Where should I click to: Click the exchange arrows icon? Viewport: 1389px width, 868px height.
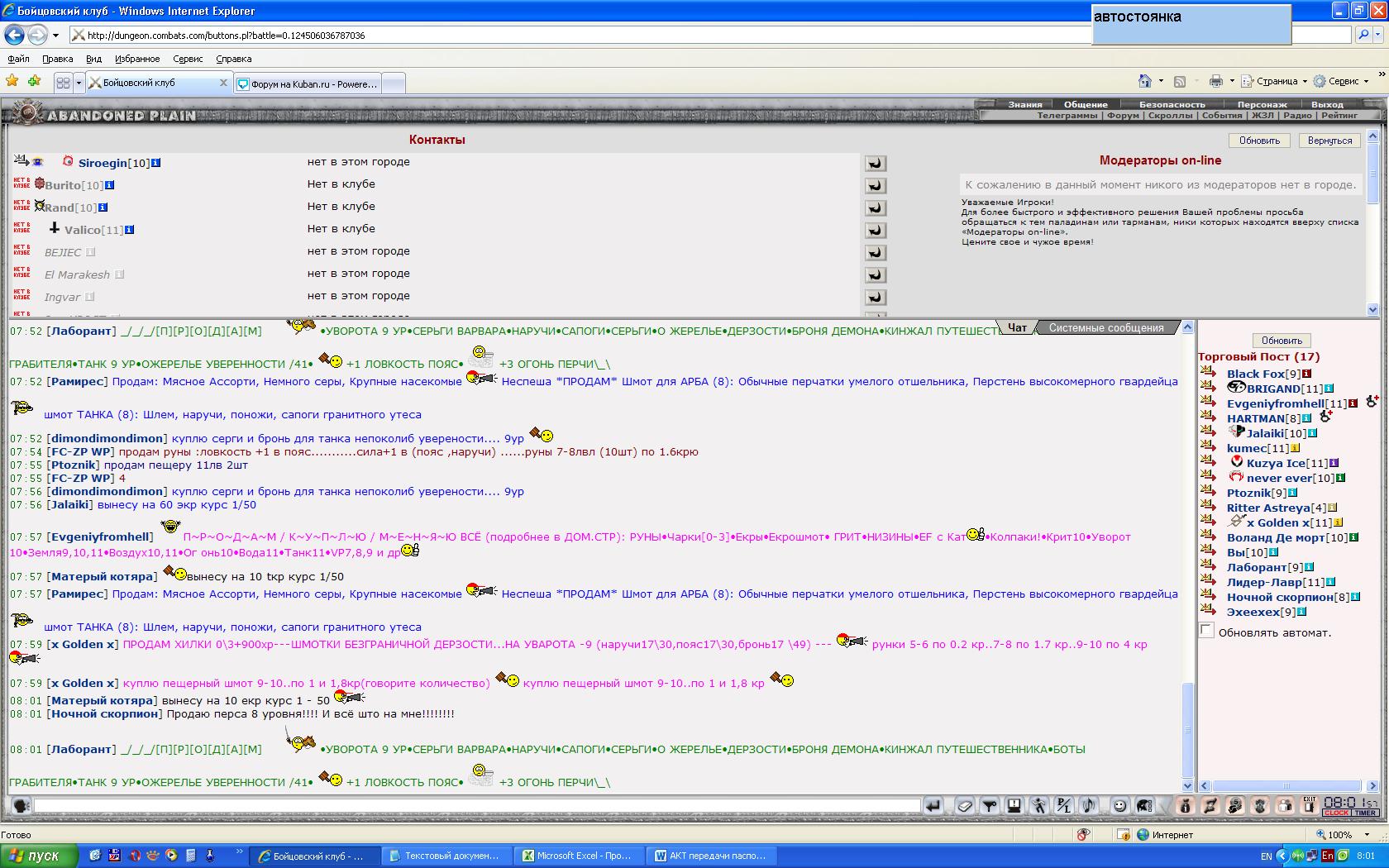point(1210,805)
